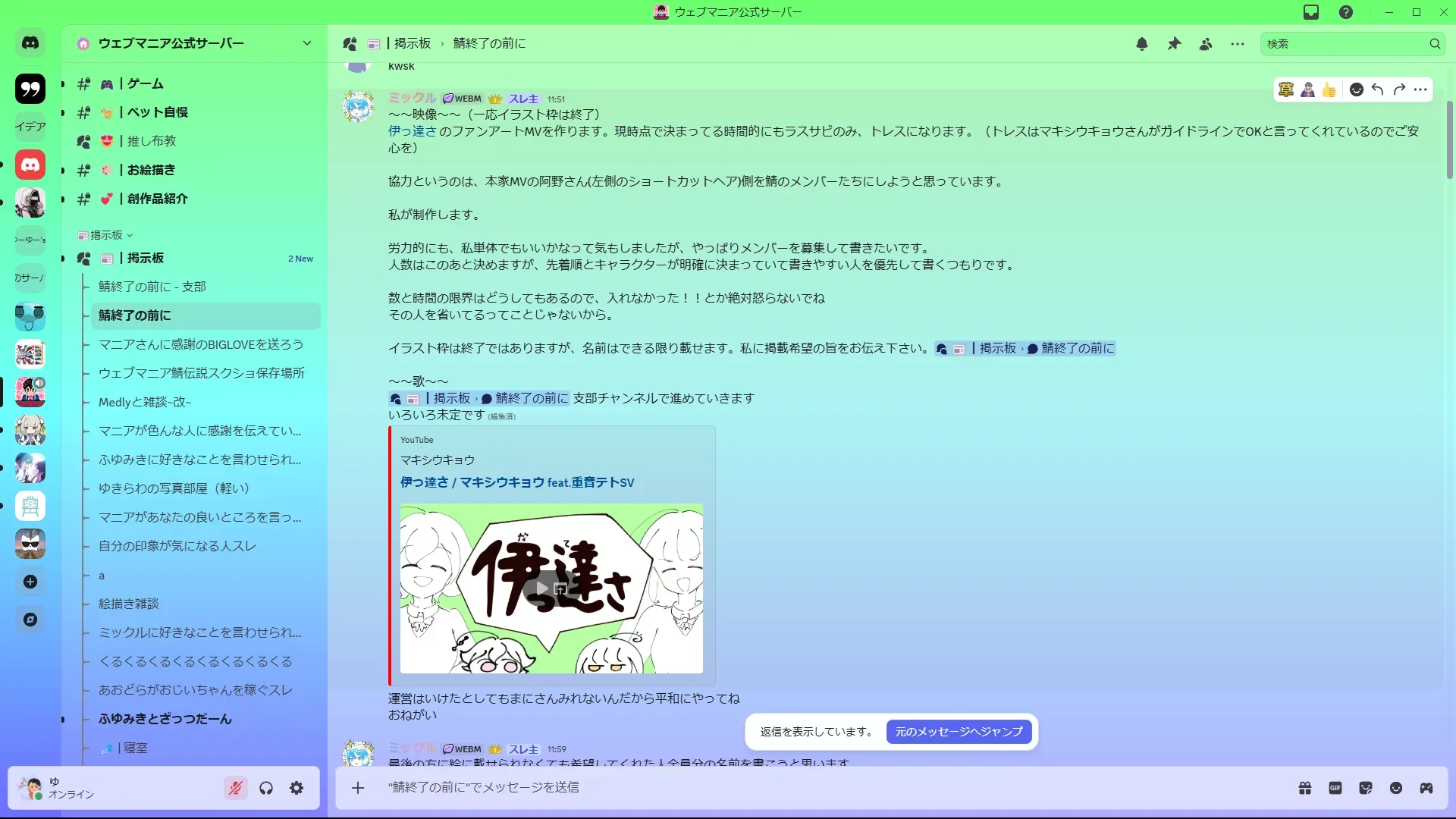Collapse the 掲示板 category
This screenshot has width=1456, height=819.
106,235
